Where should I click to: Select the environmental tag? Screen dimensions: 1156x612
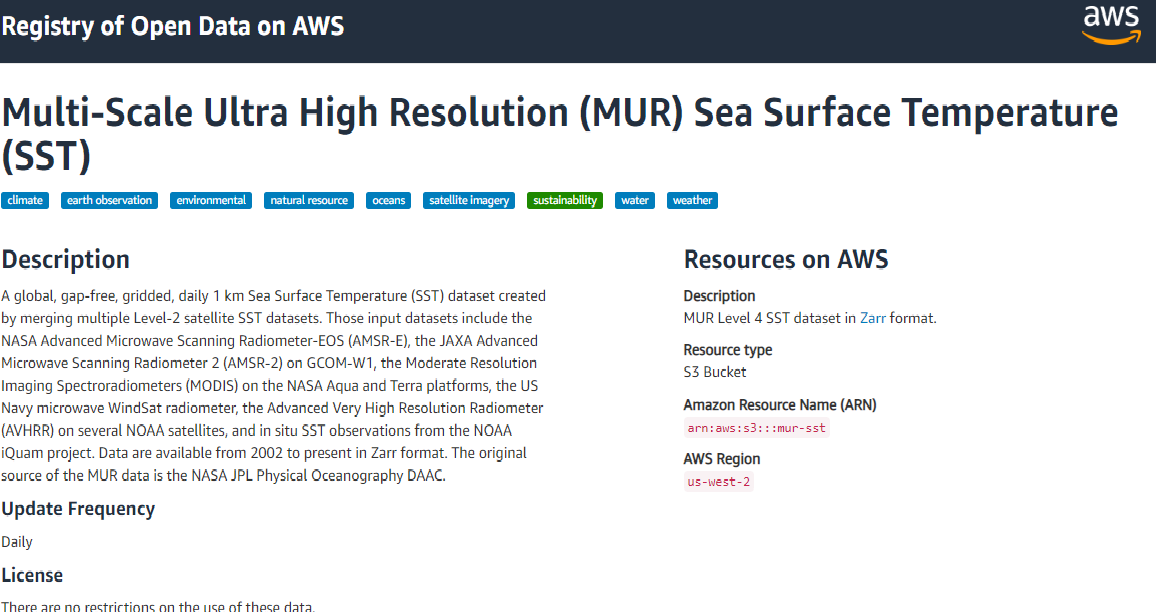point(211,201)
